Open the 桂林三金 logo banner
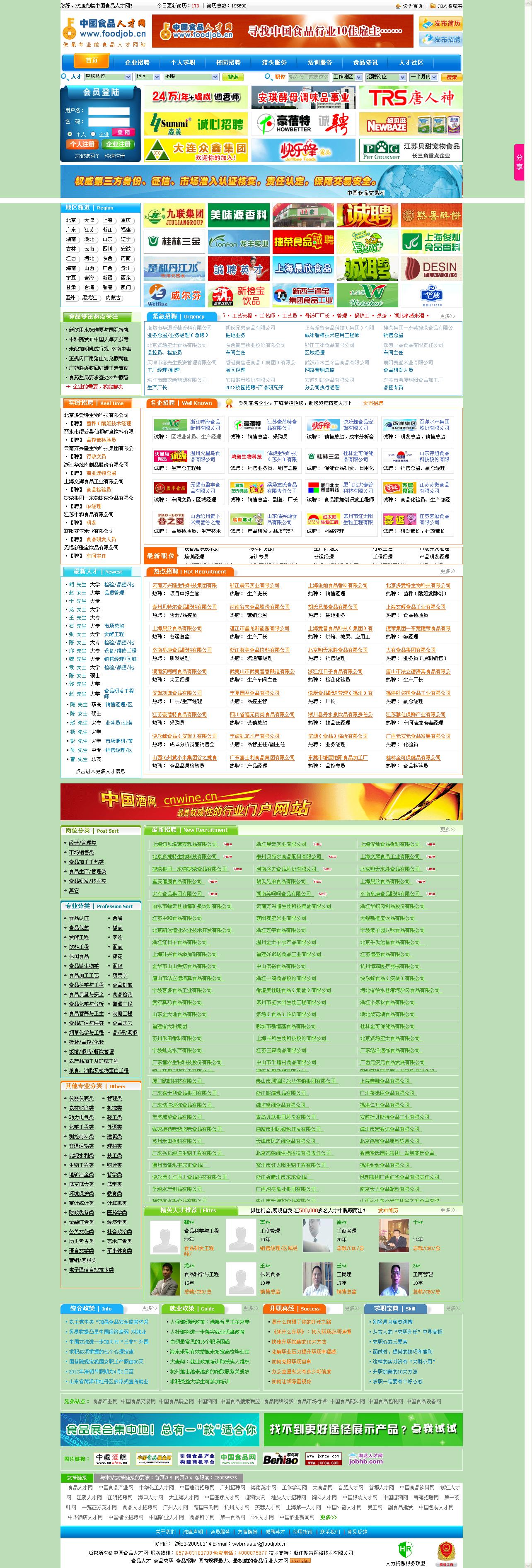 pos(175,242)
